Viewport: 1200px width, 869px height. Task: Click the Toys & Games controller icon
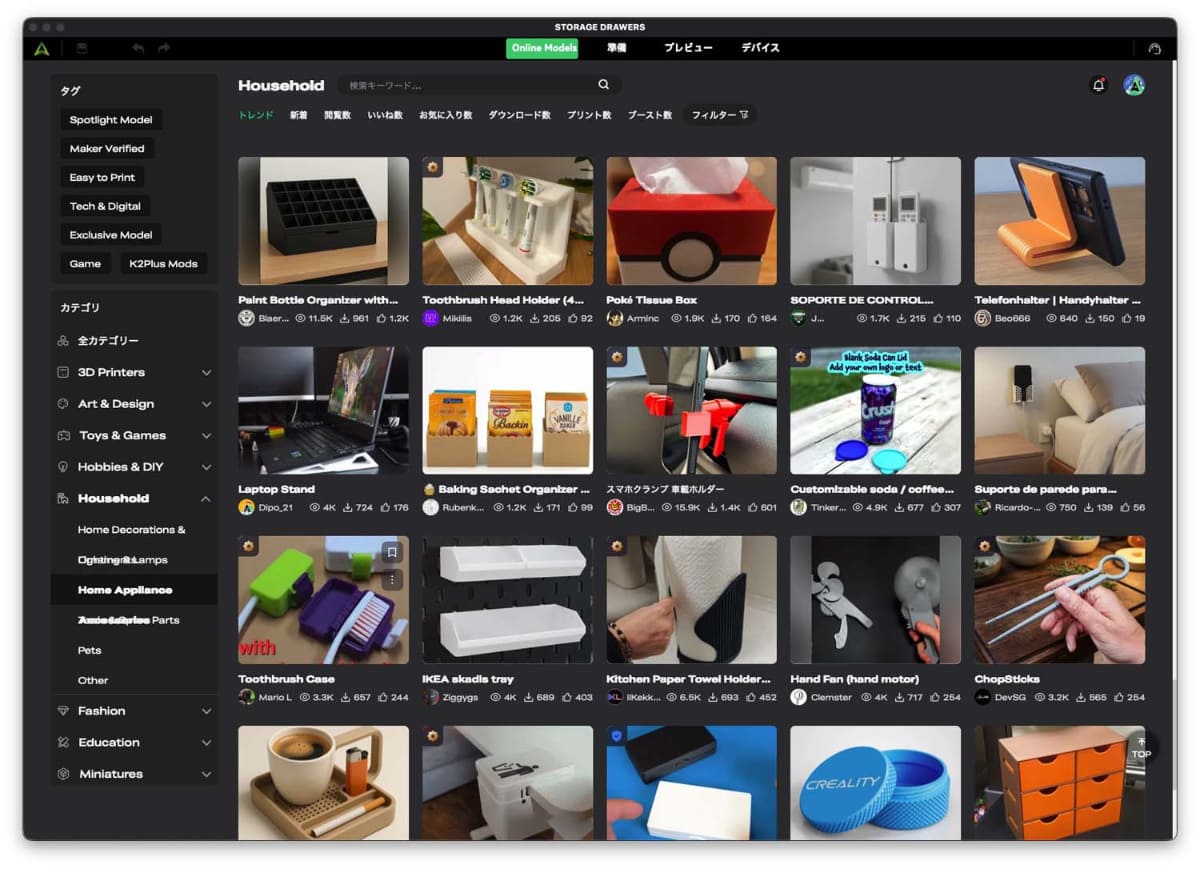pyautogui.click(x=64, y=435)
